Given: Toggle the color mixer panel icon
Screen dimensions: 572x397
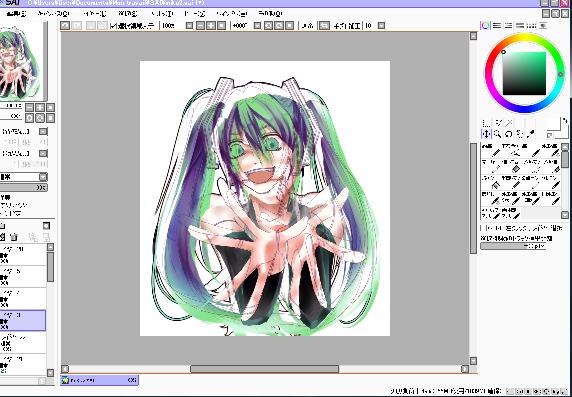Looking at the screenshot, I should [x=520, y=26].
